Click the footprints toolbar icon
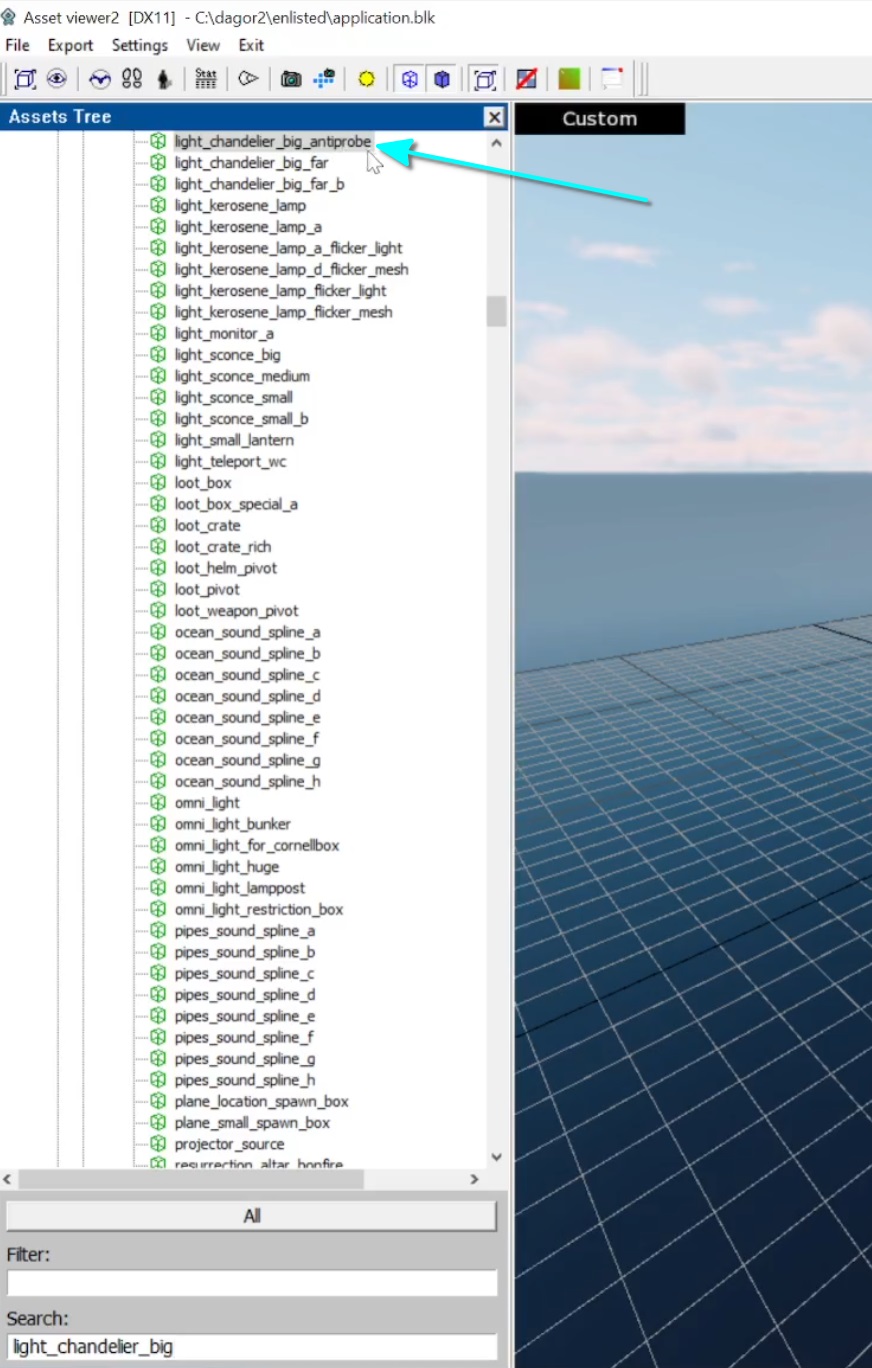872x1368 pixels. click(x=132, y=79)
